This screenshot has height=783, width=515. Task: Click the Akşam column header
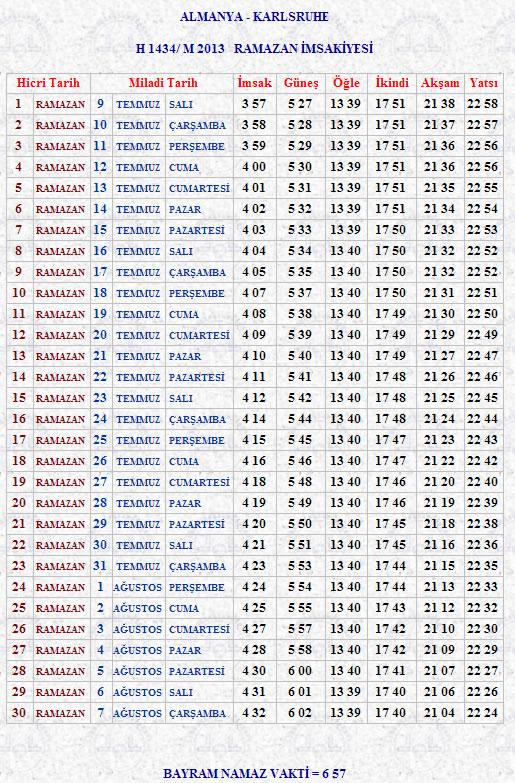[x=440, y=83]
